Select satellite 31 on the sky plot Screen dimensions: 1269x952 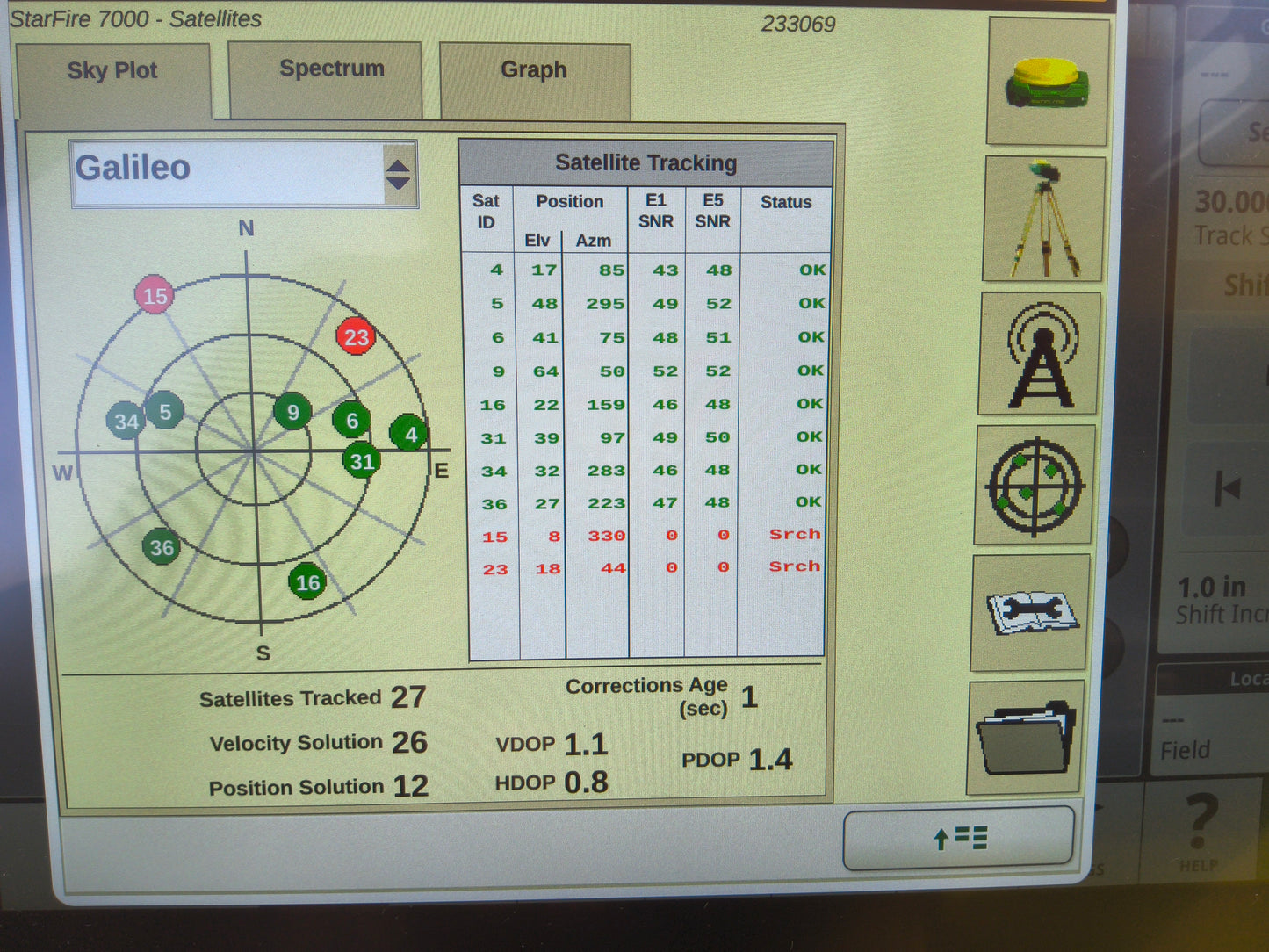click(362, 461)
